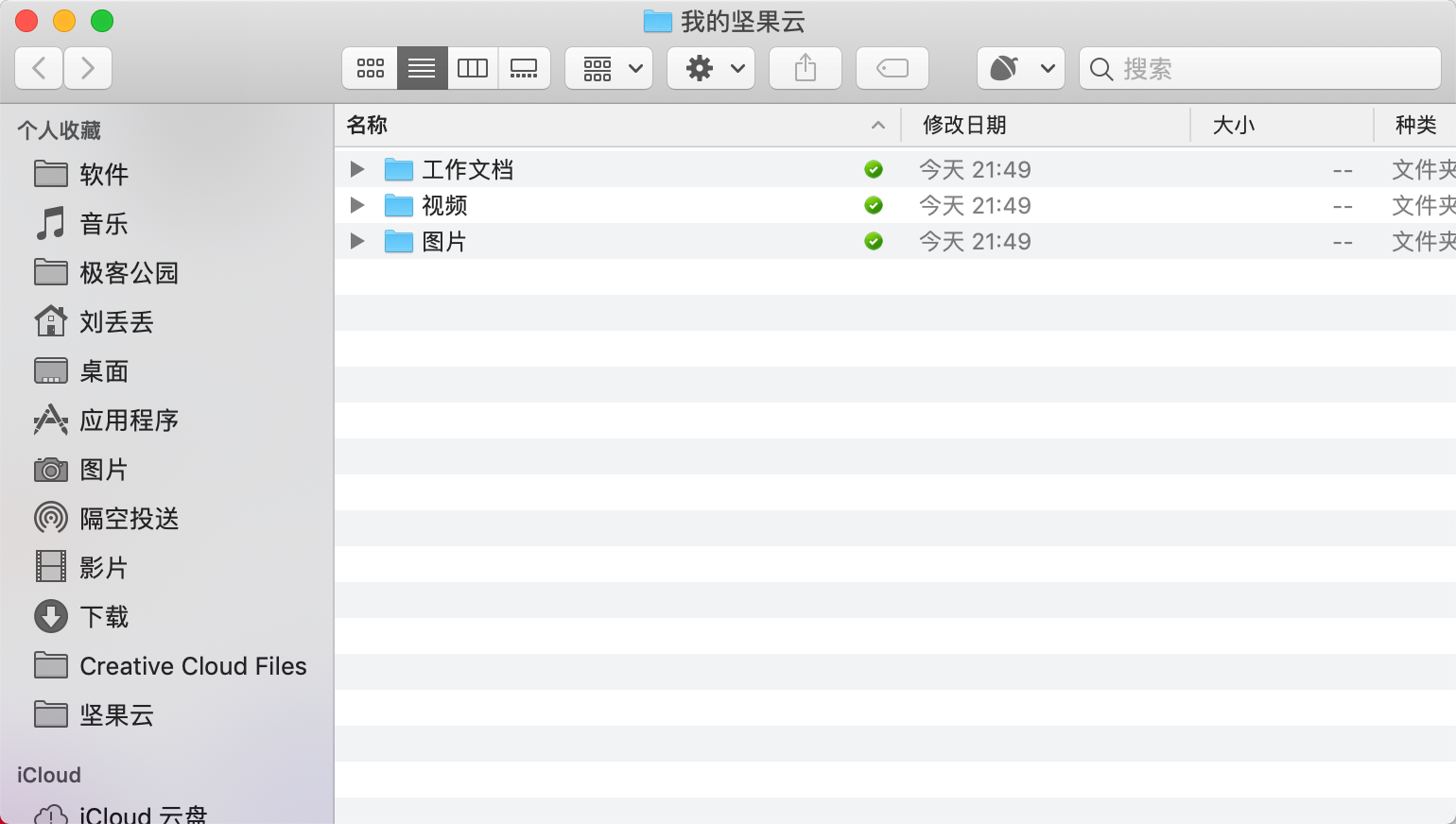This screenshot has height=824, width=1456.
Task: Click the Edit Tags toolbar button
Action: tap(893, 68)
